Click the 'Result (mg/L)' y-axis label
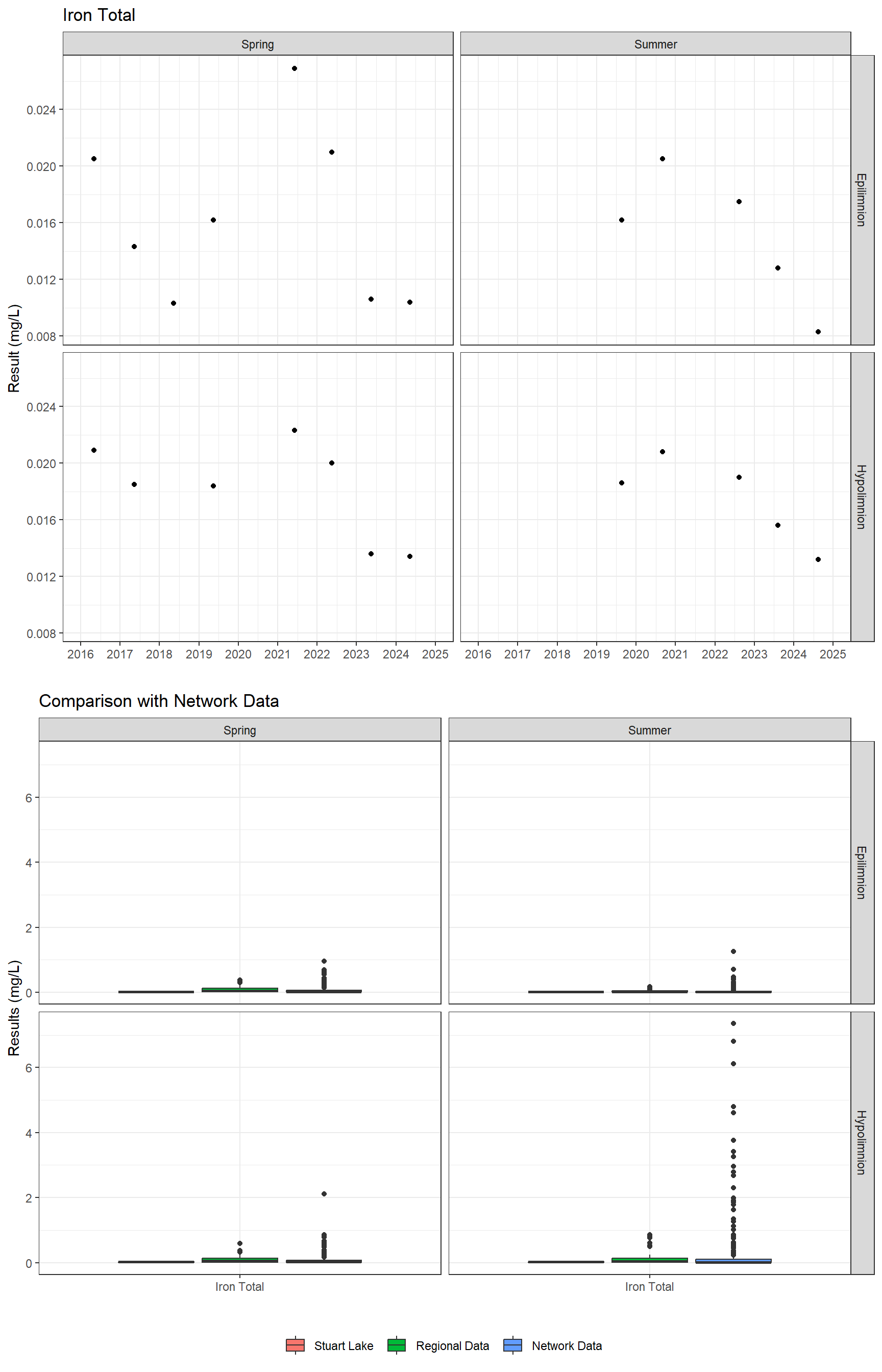The image size is (882, 1372). pos(14,348)
